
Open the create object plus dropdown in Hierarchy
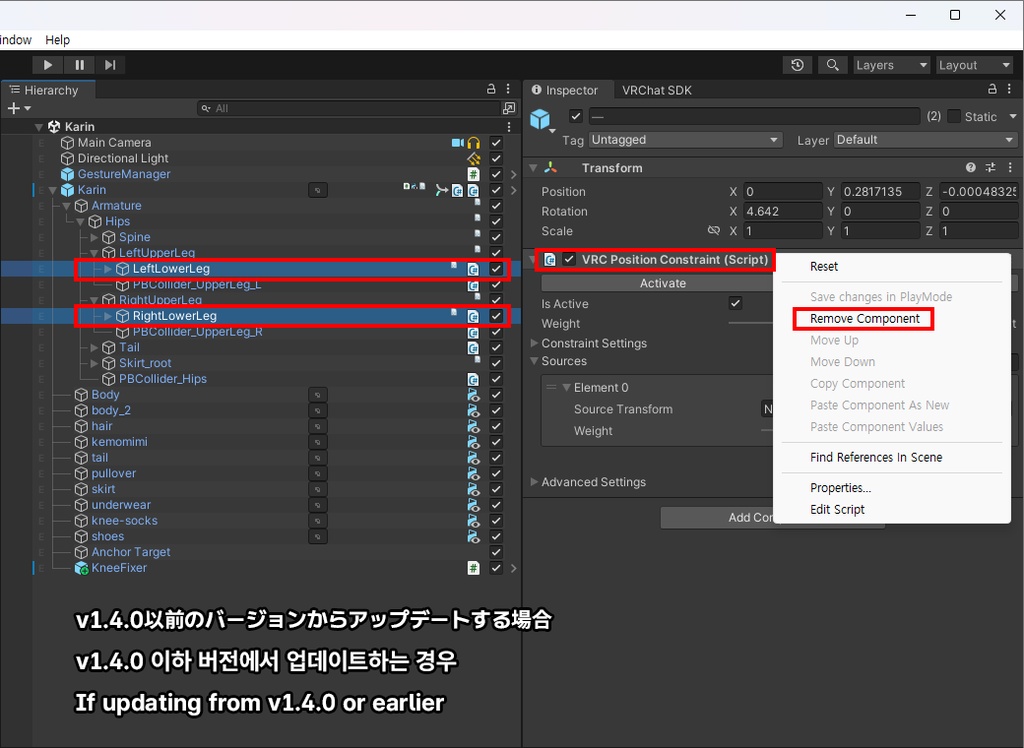[x=19, y=108]
